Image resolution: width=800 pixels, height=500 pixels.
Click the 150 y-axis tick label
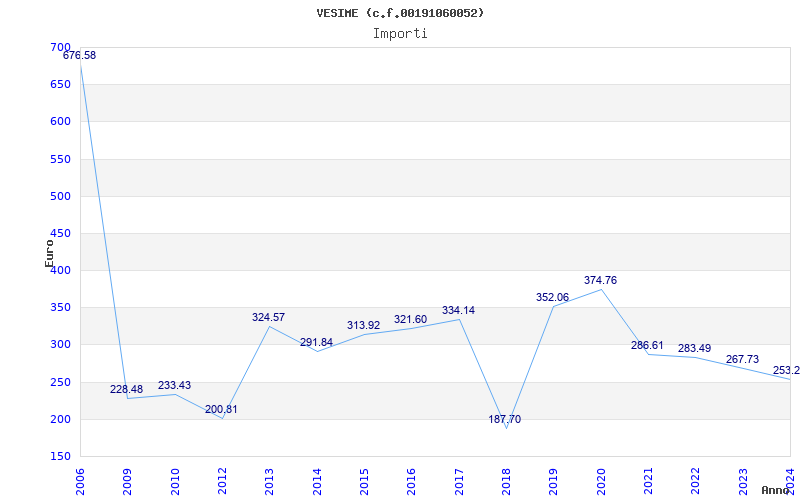tap(60, 457)
